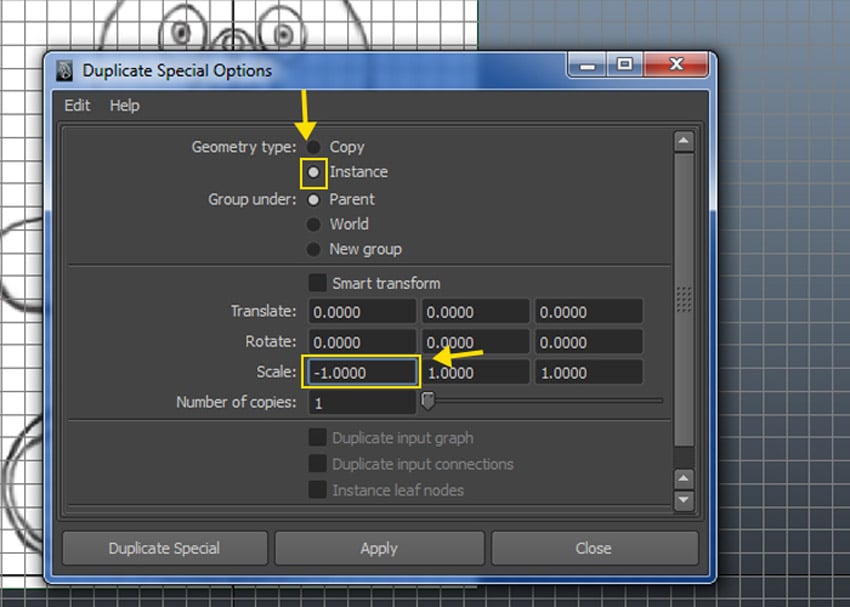Click the third Rotate field
This screenshot has width=850, height=607.
pos(589,342)
